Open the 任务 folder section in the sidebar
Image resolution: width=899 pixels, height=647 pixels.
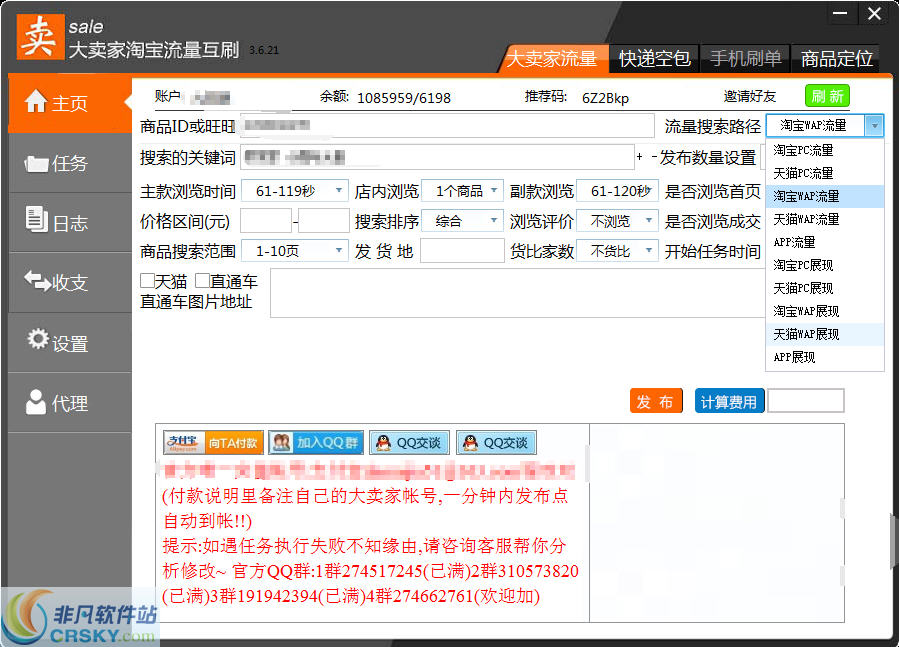pos(70,163)
